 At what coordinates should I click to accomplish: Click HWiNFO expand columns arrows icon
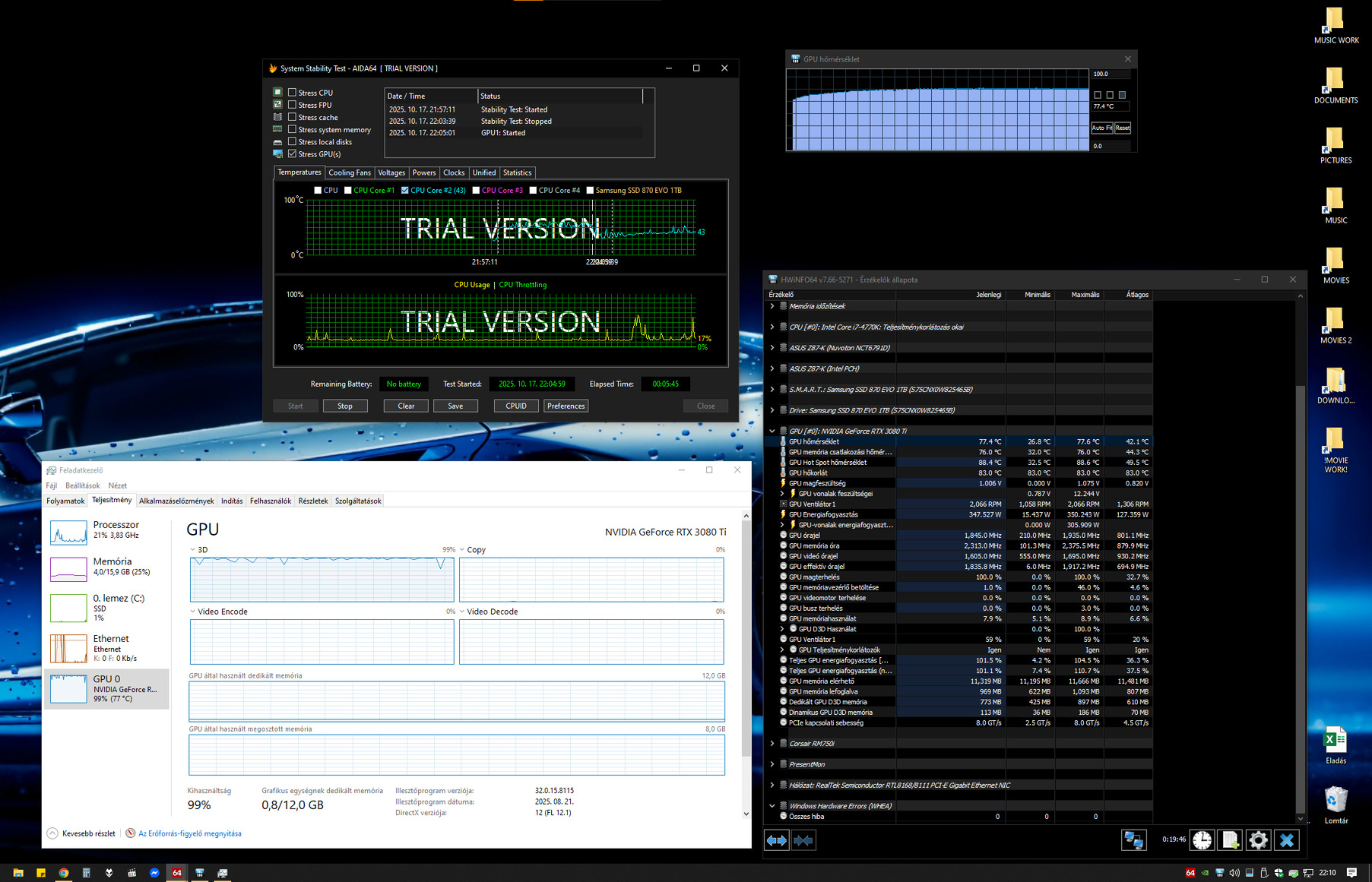(776, 840)
